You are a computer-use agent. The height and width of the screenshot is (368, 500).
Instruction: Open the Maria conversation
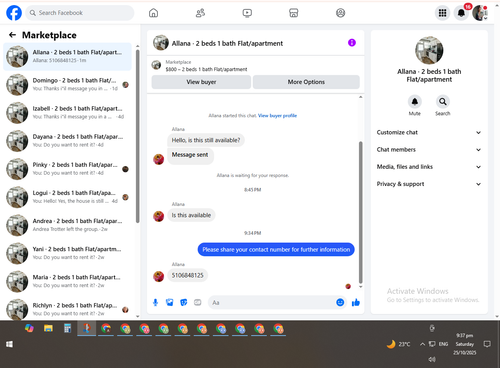tap(67, 281)
